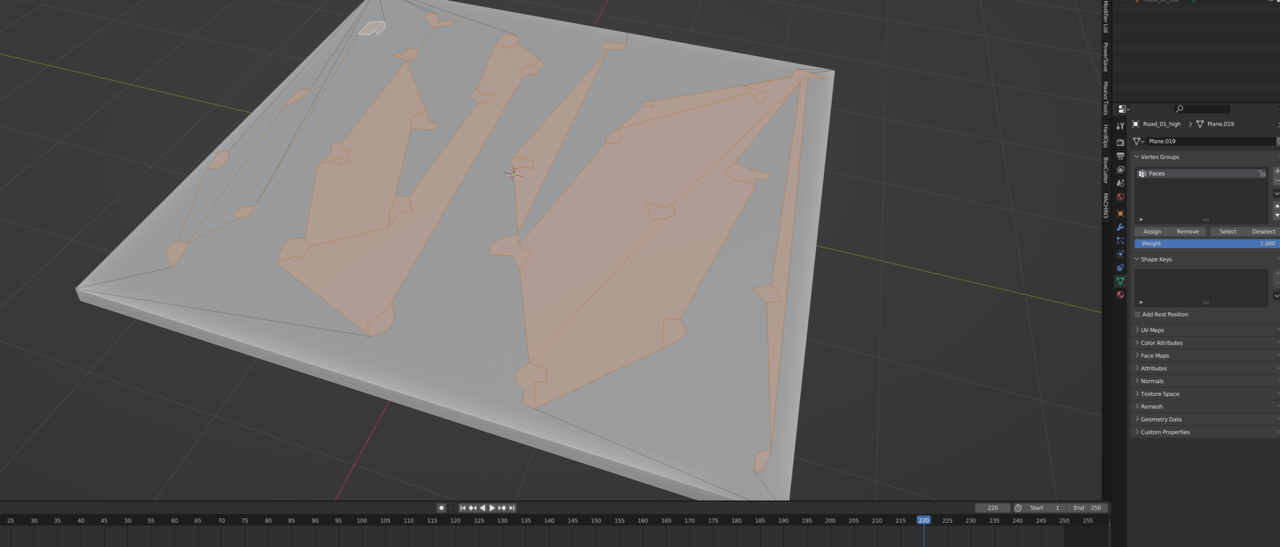Image resolution: width=1280 pixels, height=547 pixels.
Task: Click the Plane.019 mesh name field
Action: click(1211, 141)
